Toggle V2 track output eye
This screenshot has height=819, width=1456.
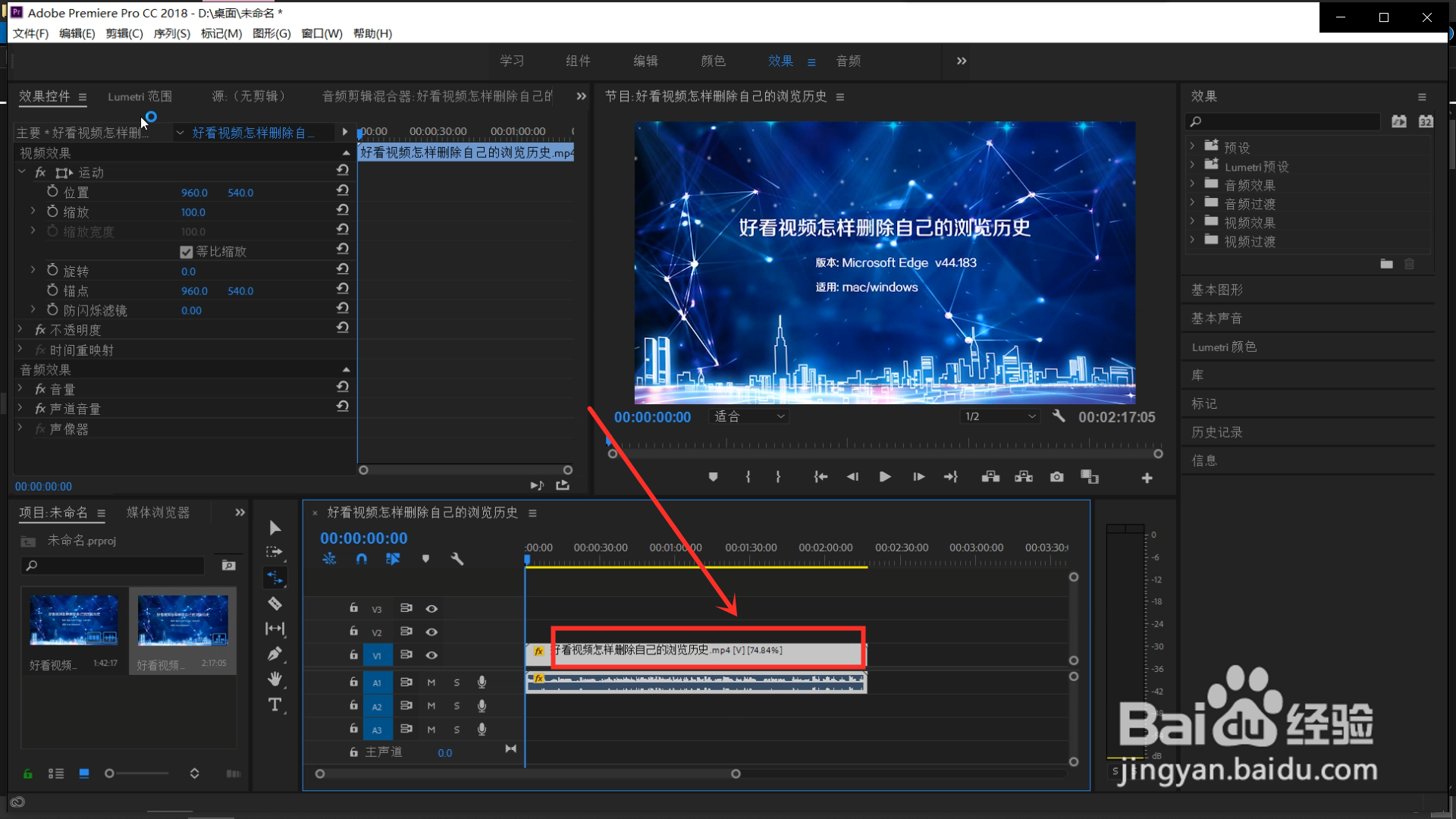coord(431,632)
